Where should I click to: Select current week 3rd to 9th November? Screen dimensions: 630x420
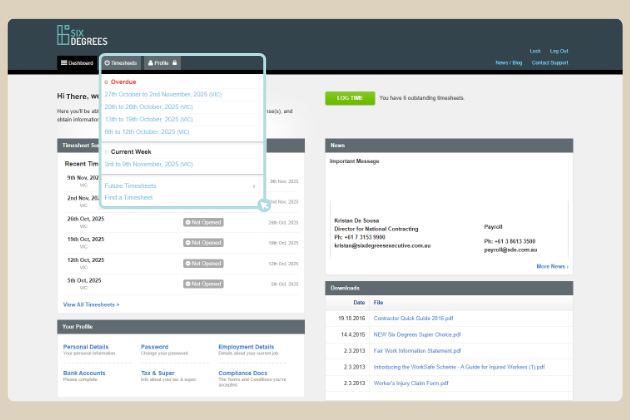click(149, 164)
